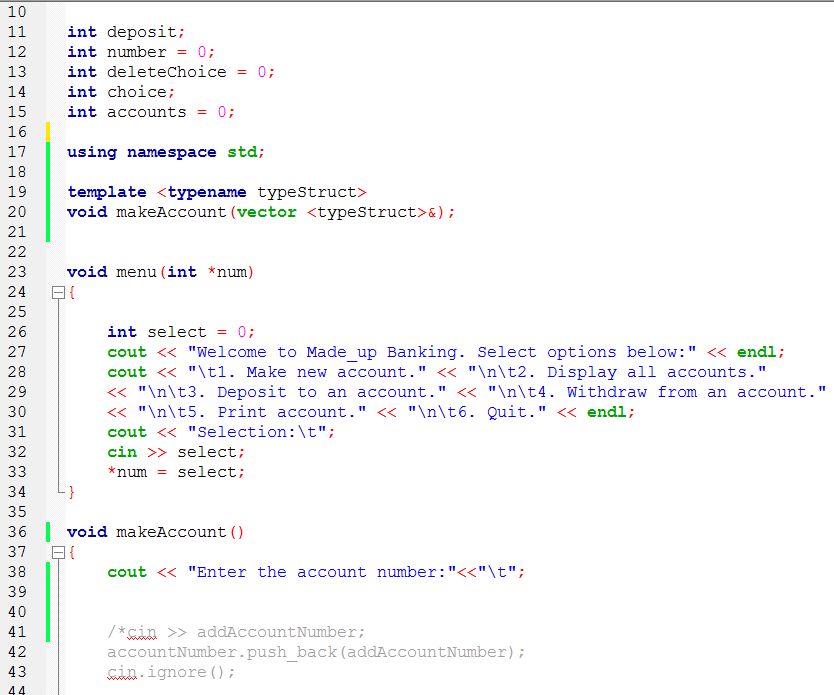Collapse the menu function code block
This screenshot has width=834, height=695.
point(58,292)
